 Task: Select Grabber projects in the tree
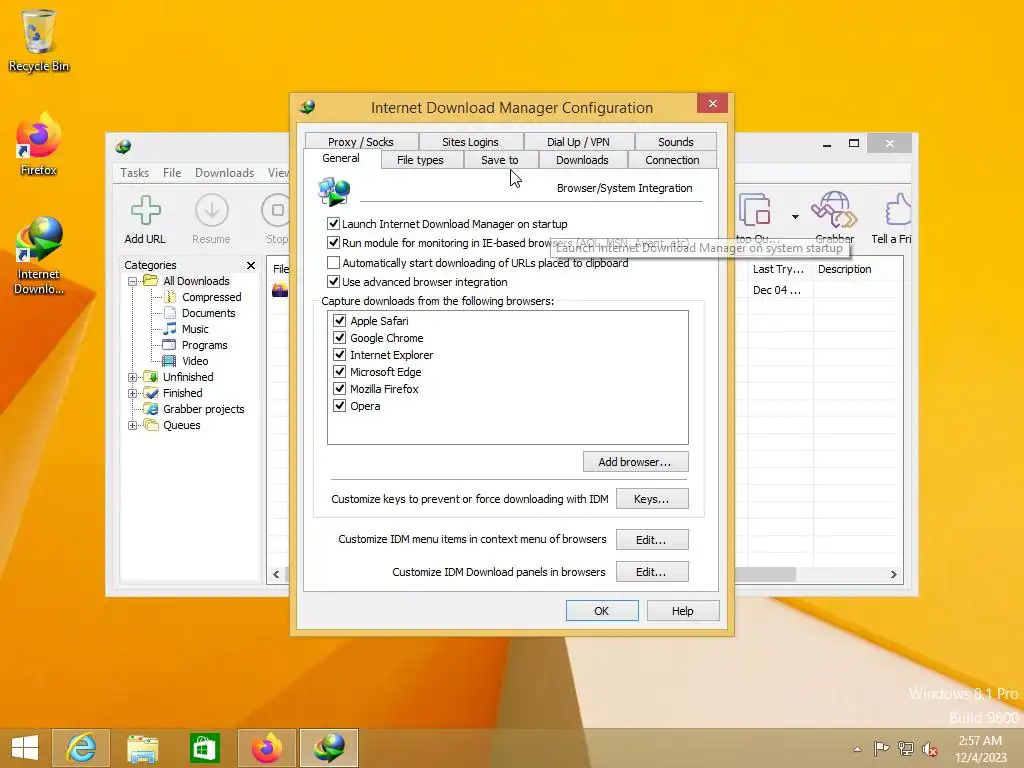click(203, 409)
